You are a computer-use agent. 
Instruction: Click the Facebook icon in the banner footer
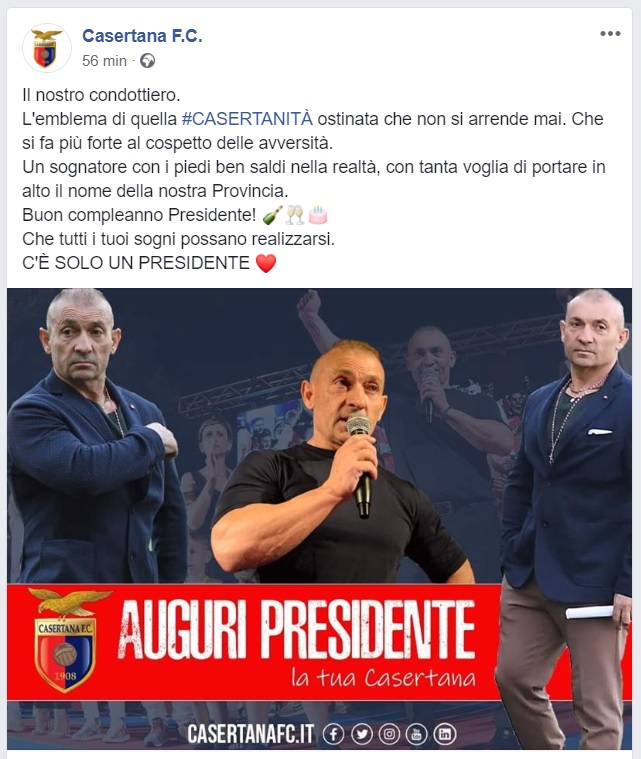click(x=333, y=734)
